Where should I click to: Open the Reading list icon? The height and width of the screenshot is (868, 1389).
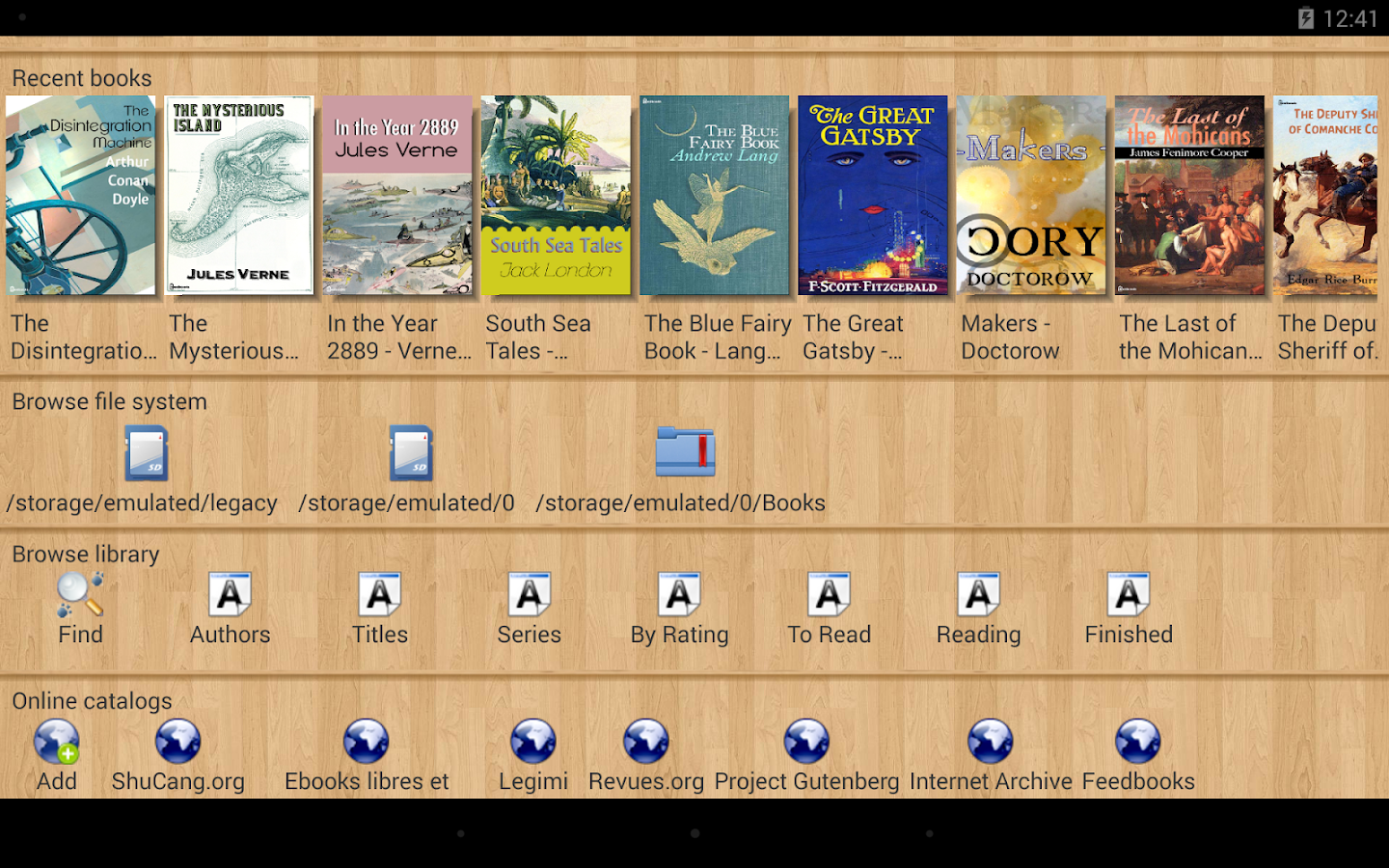[x=979, y=594]
